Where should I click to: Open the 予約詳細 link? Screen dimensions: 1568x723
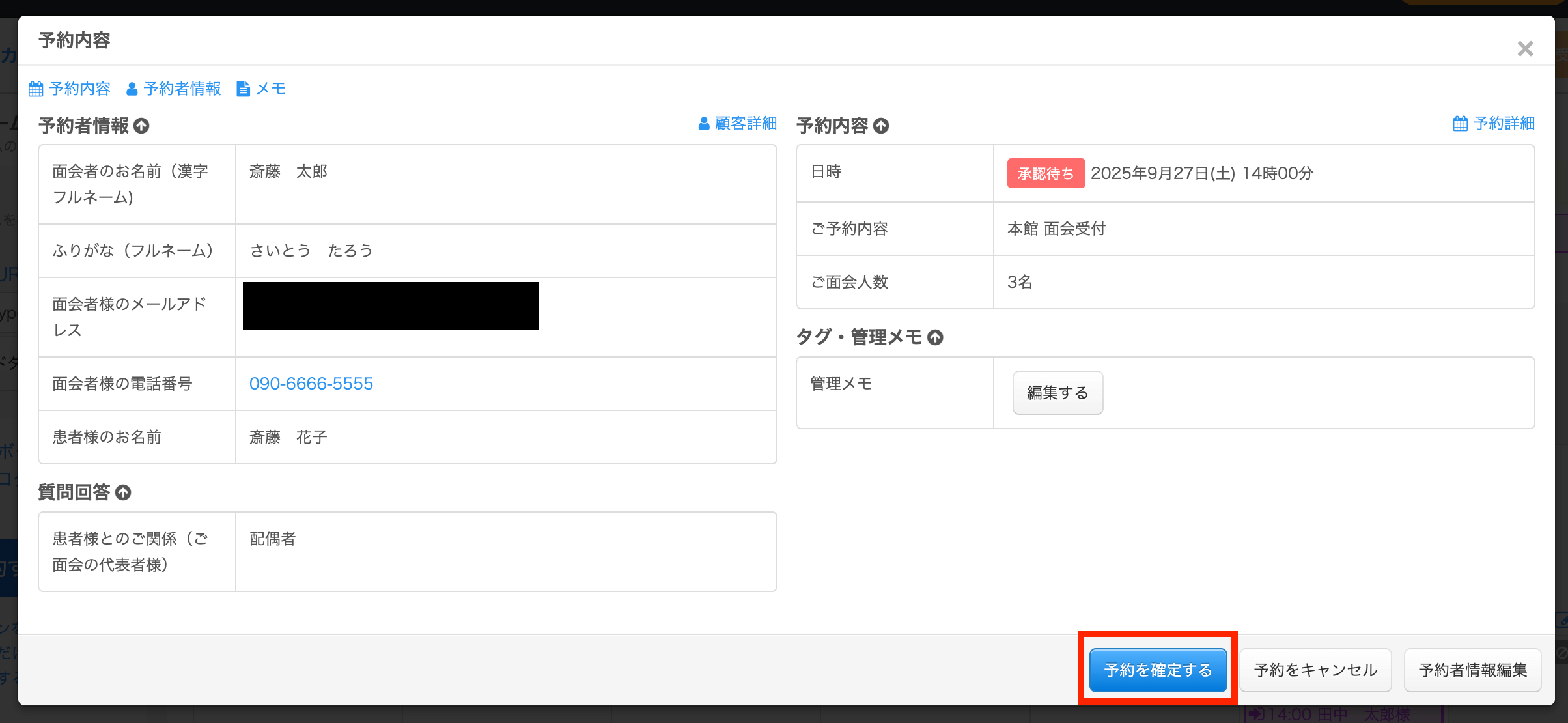1504,124
